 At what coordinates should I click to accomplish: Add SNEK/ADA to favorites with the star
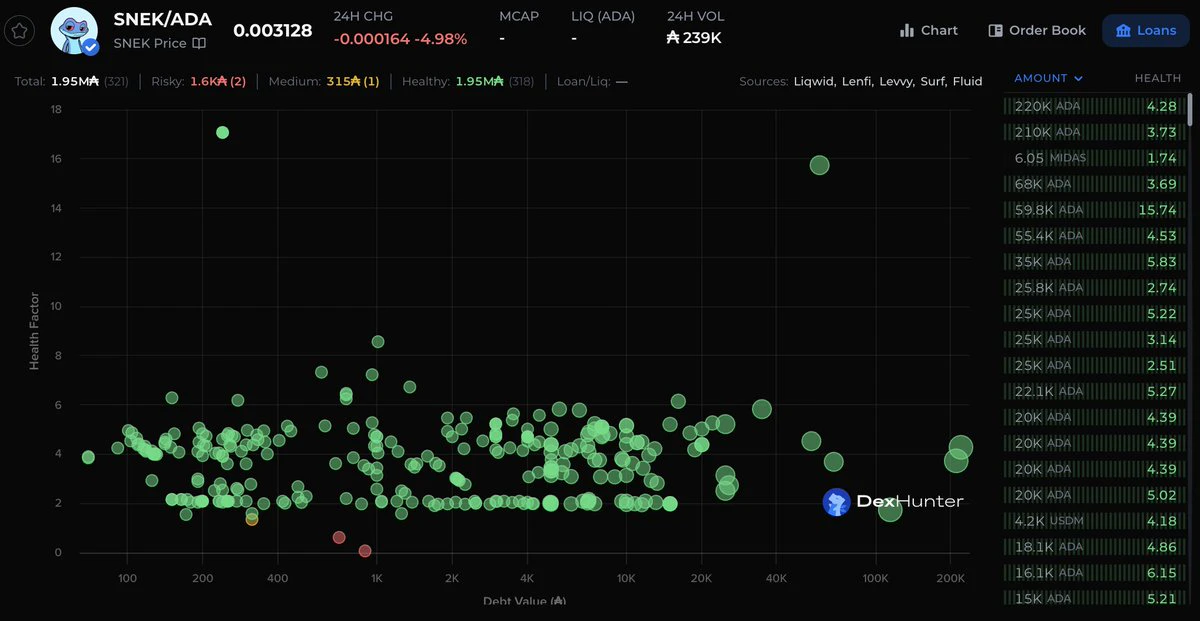tap(19, 30)
